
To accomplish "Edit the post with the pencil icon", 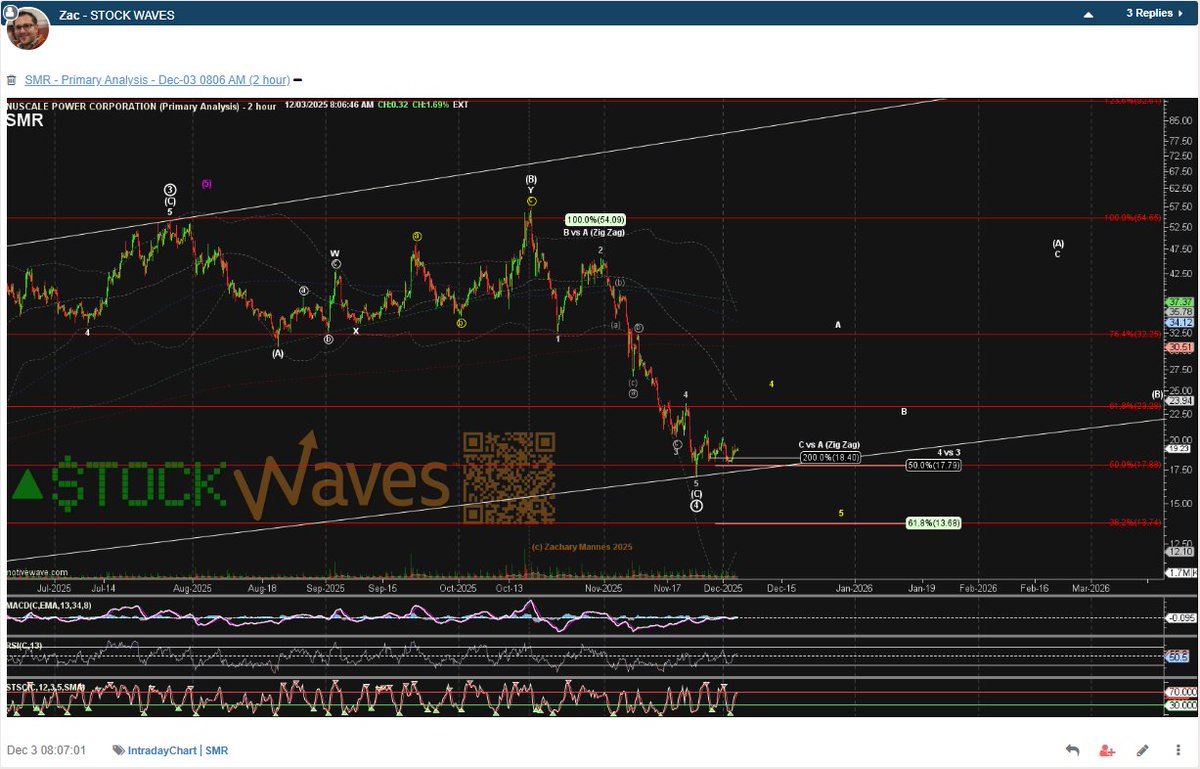I will [x=1143, y=750].
